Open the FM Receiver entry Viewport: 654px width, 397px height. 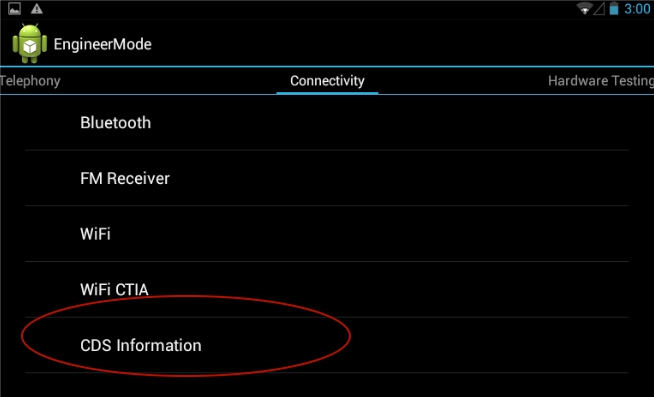(327, 178)
